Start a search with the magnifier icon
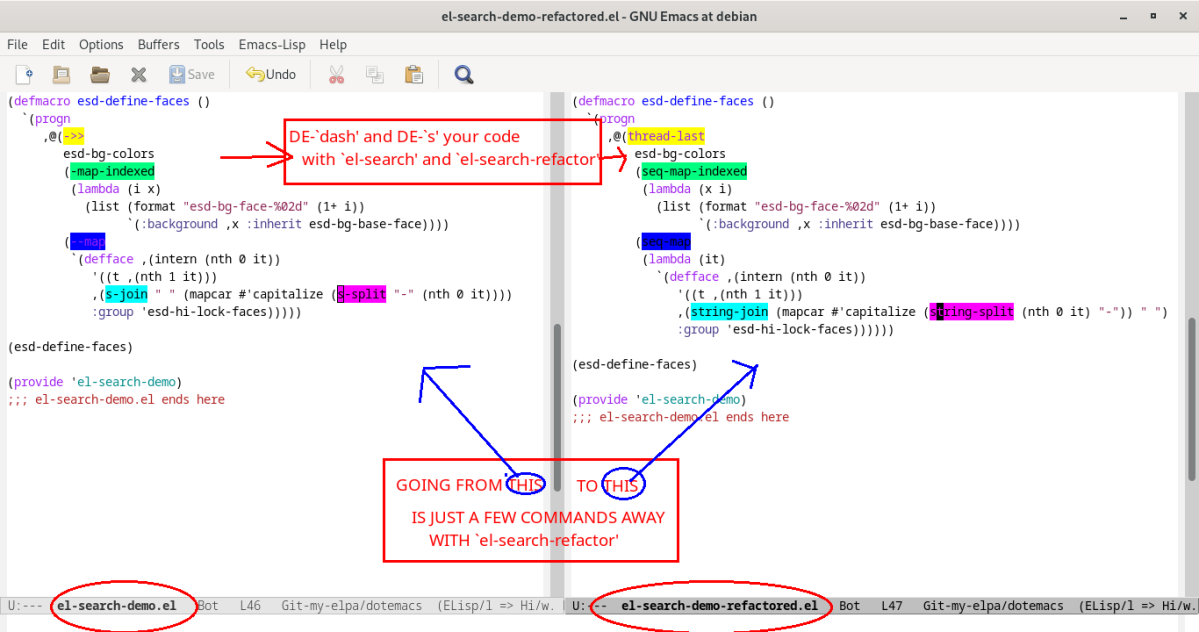1199x632 pixels. (x=463, y=74)
